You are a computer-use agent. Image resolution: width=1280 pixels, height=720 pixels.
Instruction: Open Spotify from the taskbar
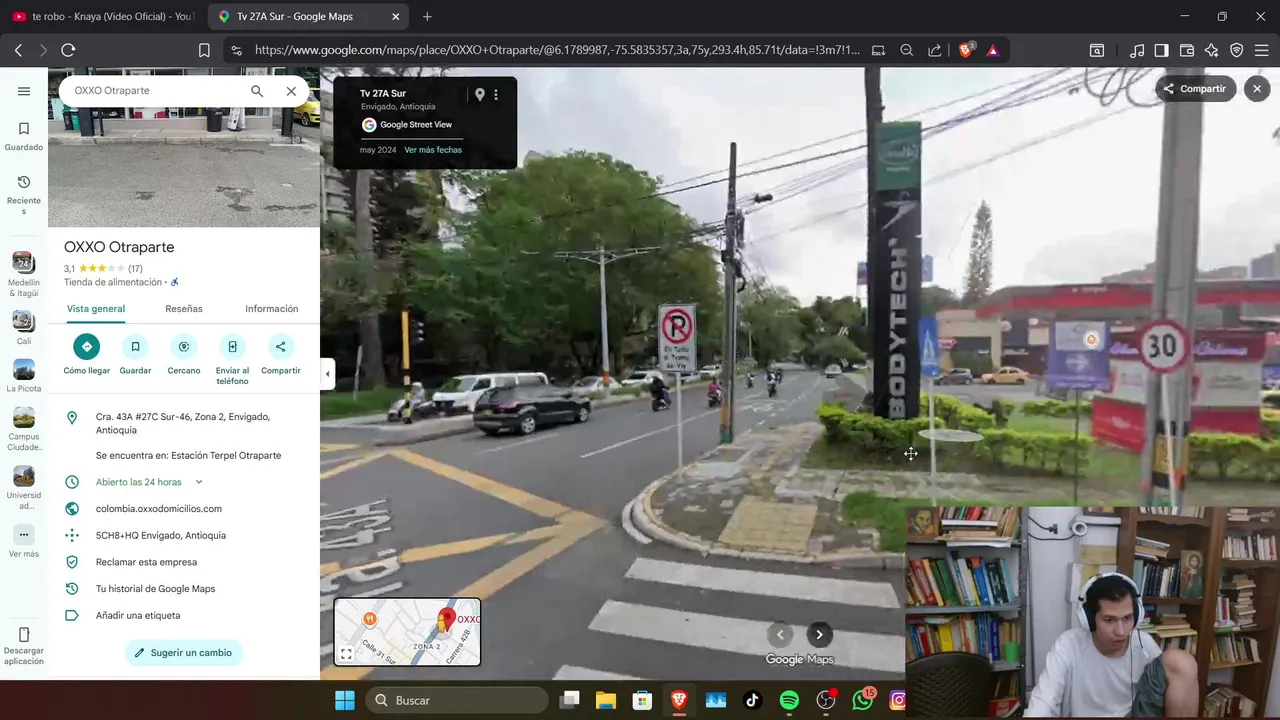click(789, 700)
